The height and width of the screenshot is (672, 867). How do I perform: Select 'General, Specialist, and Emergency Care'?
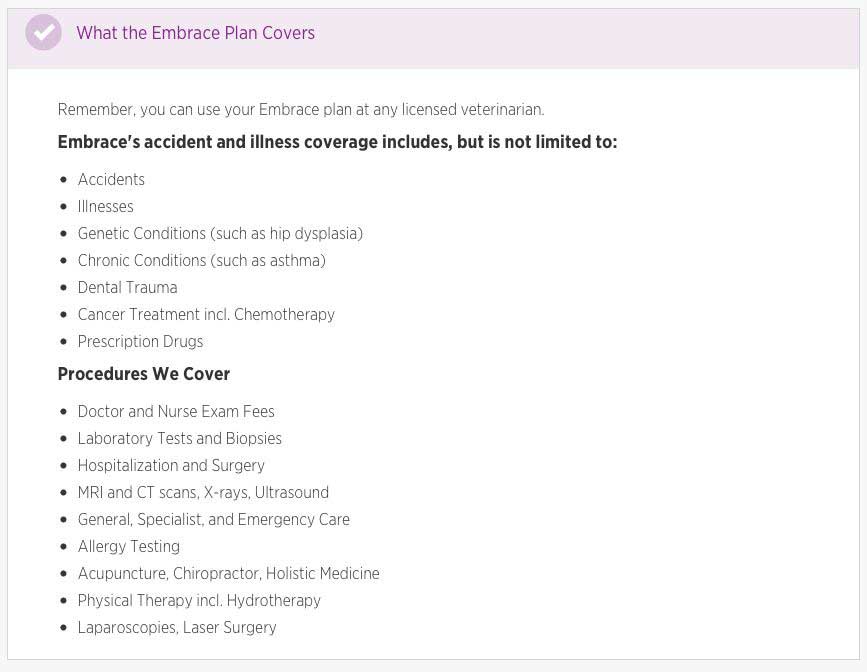(x=213, y=520)
